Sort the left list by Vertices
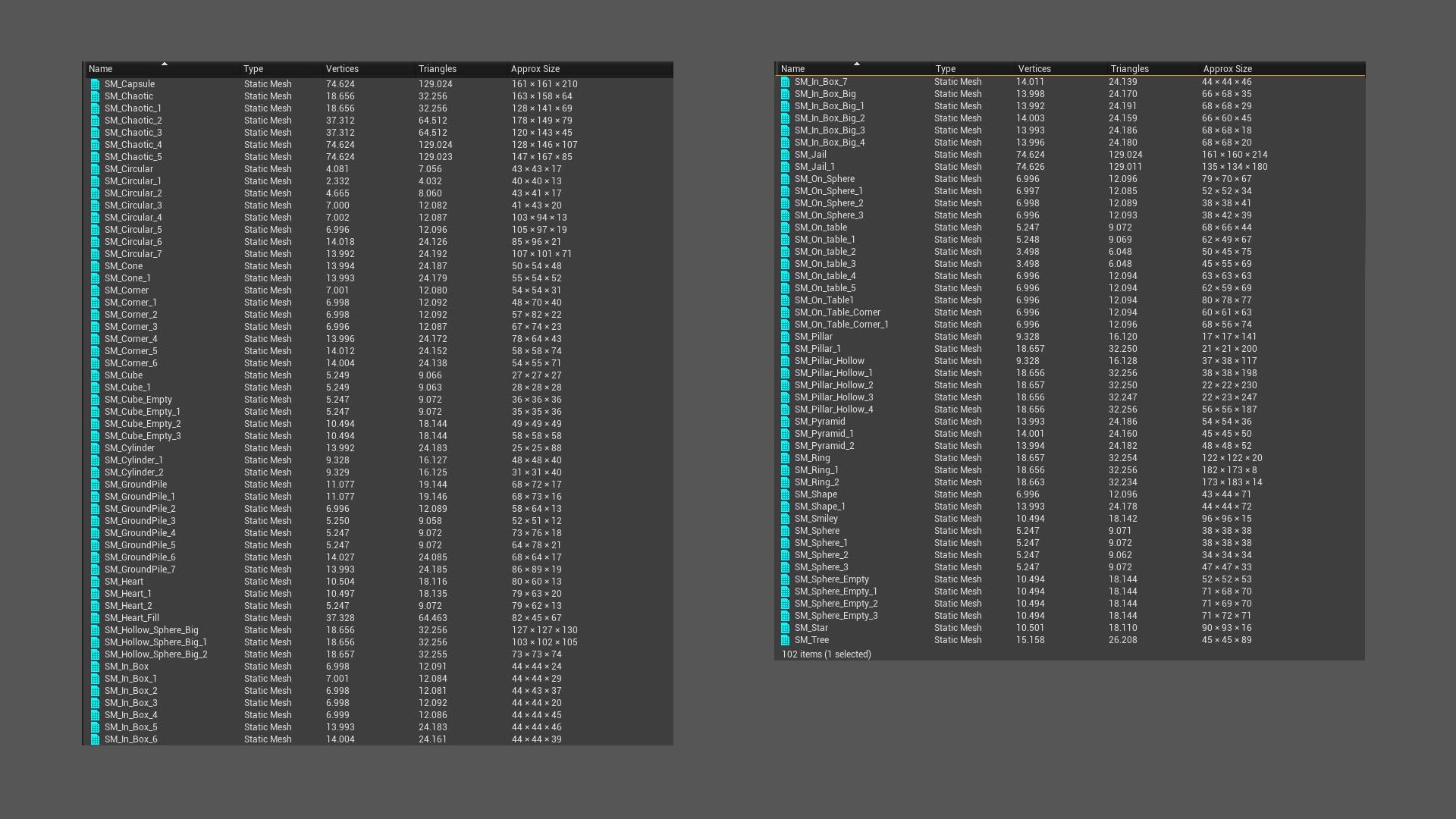 342,68
